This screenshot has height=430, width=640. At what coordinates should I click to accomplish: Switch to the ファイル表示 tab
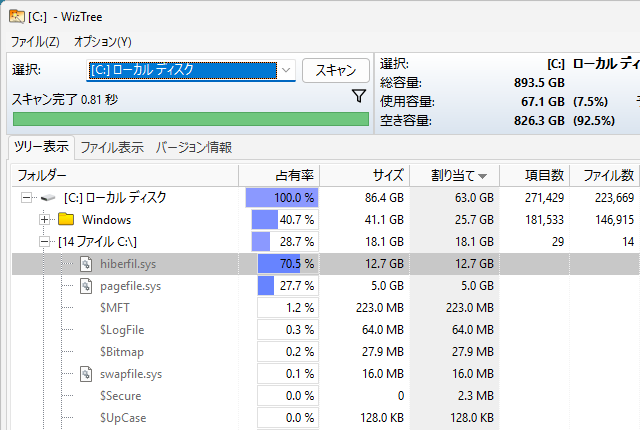click(x=111, y=147)
